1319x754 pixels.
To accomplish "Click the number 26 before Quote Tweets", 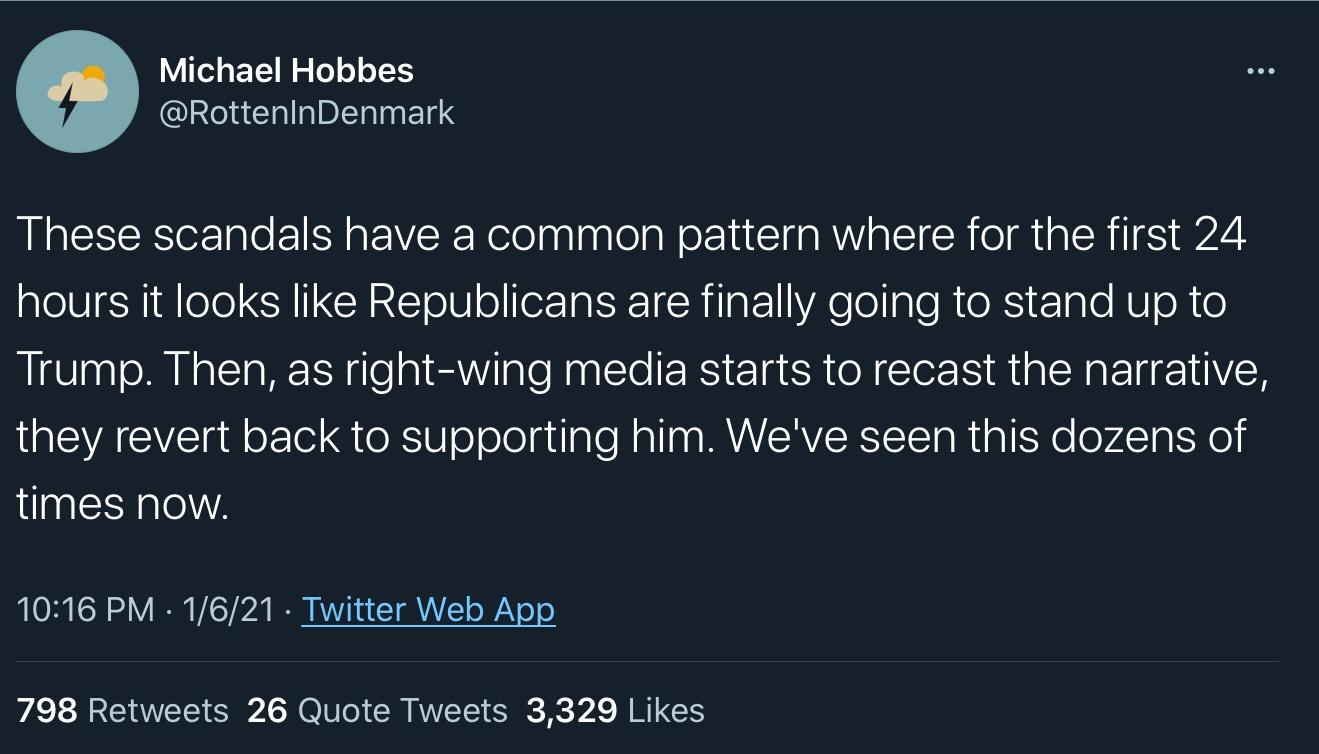I will [267, 710].
